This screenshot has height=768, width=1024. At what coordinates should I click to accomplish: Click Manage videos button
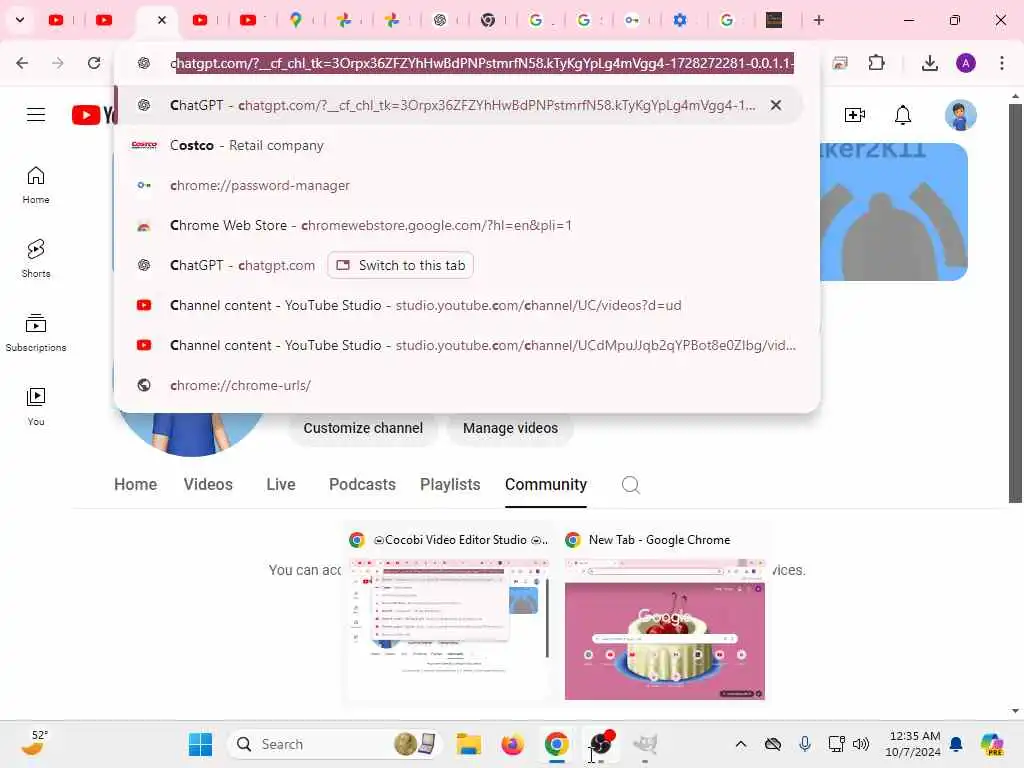pos(510,428)
